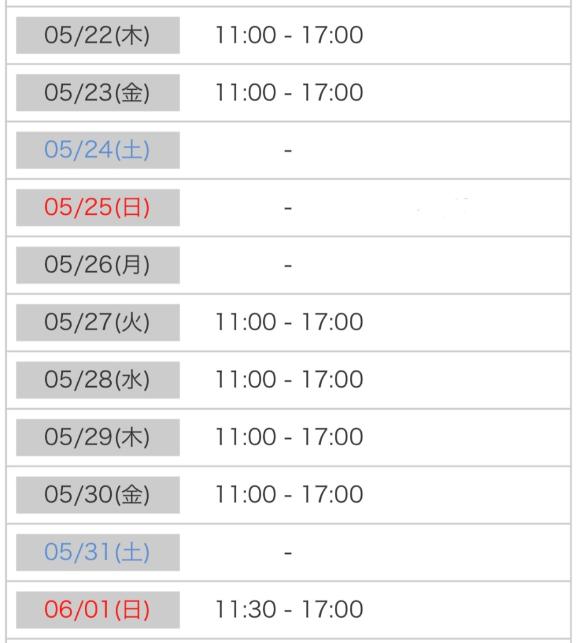The height and width of the screenshot is (643, 576).
Task: Click the hours entry beside 05/29(木)
Action: pos(289,437)
